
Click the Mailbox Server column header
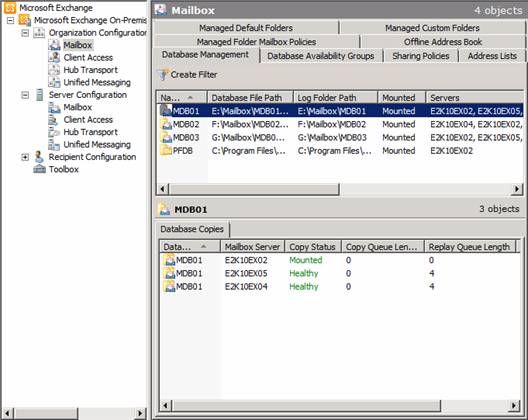point(253,247)
